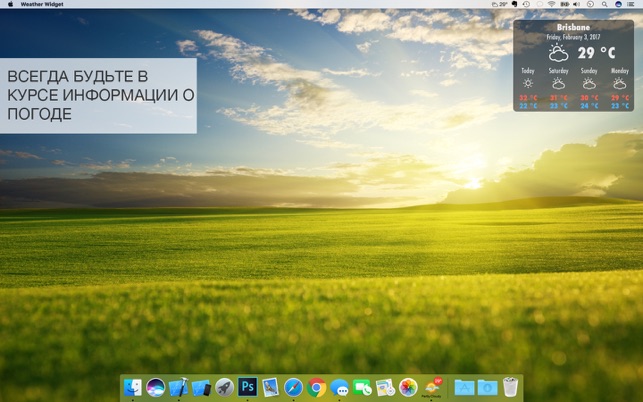Open the Messages app in dock
Image resolution: width=643 pixels, height=402 pixels.
coord(340,387)
